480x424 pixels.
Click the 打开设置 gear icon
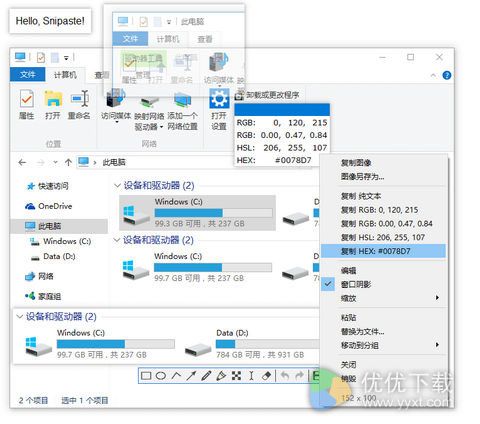pos(219,99)
